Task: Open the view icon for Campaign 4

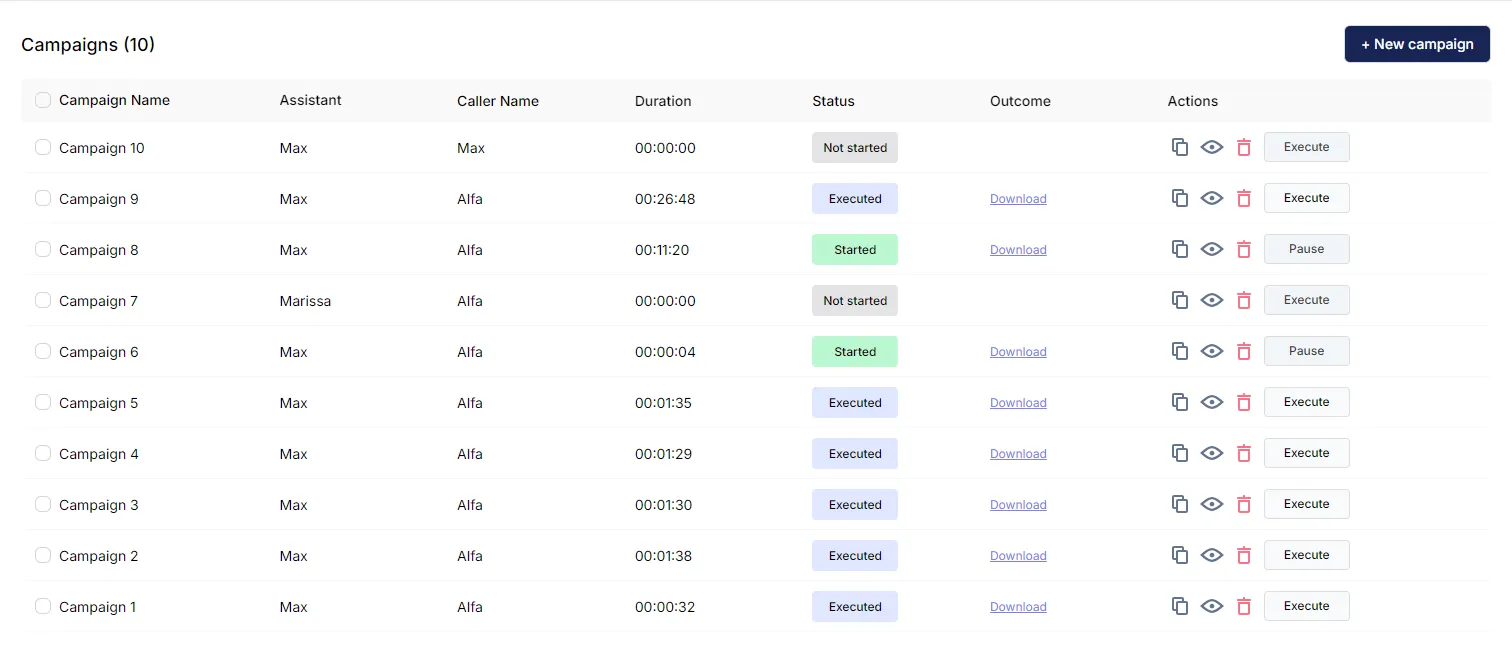Action: [1211, 453]
